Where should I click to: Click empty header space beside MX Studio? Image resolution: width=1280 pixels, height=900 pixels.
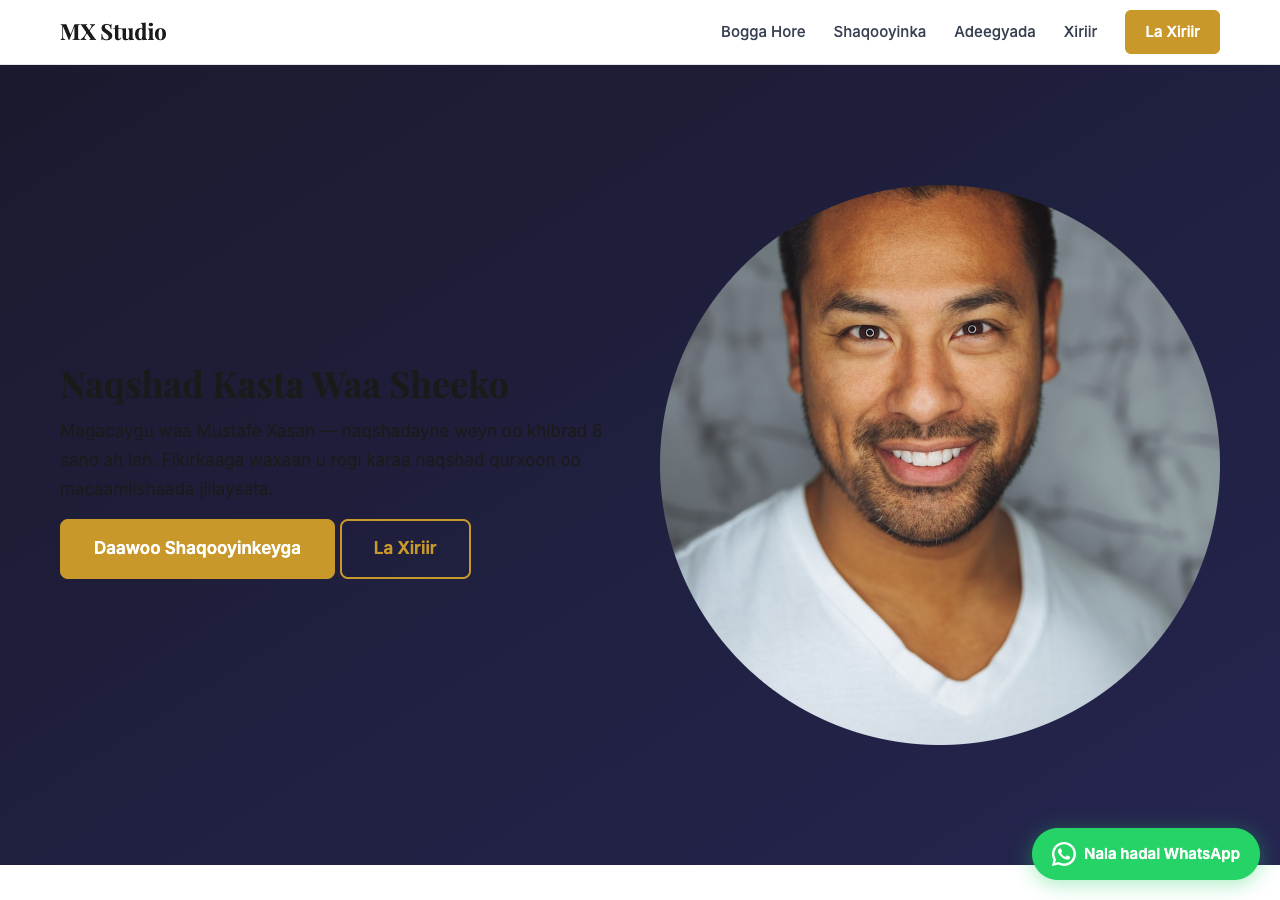pos(440,32)
